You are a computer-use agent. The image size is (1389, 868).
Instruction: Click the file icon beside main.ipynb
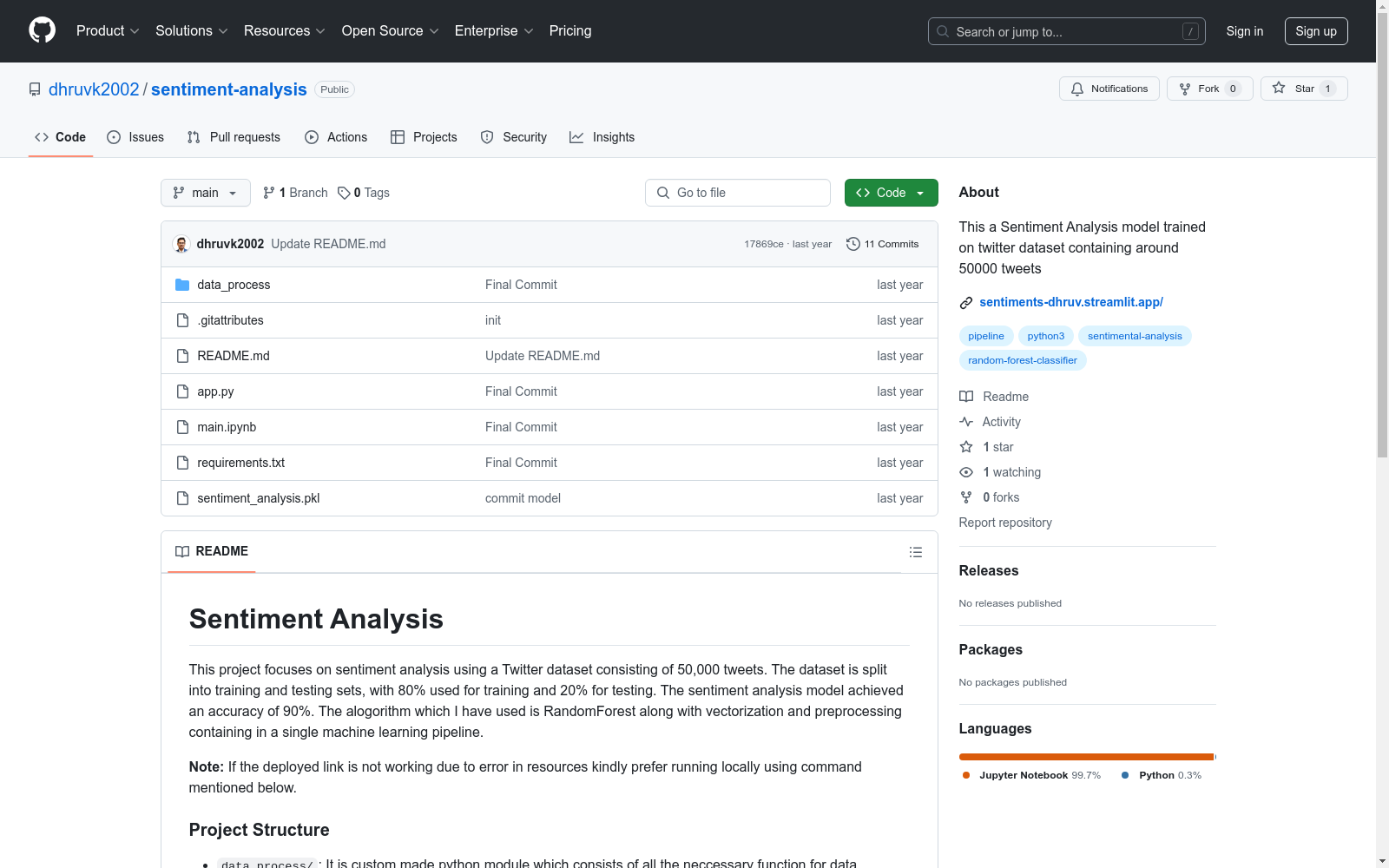182,427
